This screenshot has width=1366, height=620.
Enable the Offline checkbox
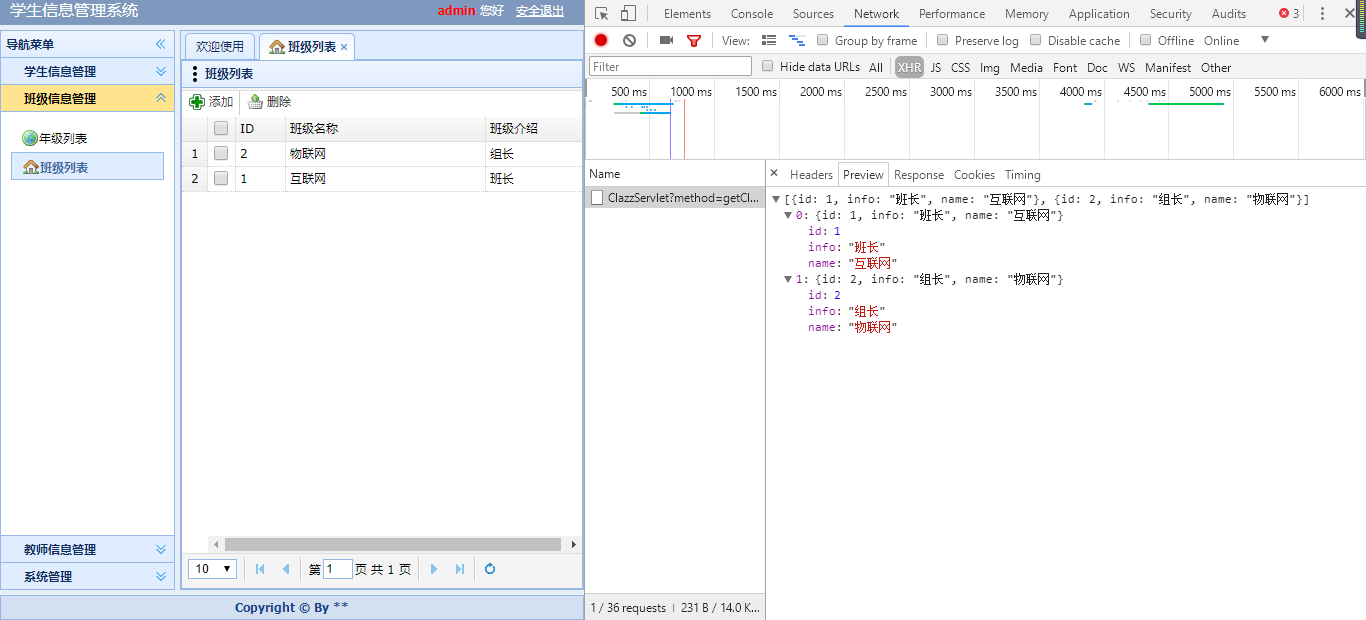1145,40
